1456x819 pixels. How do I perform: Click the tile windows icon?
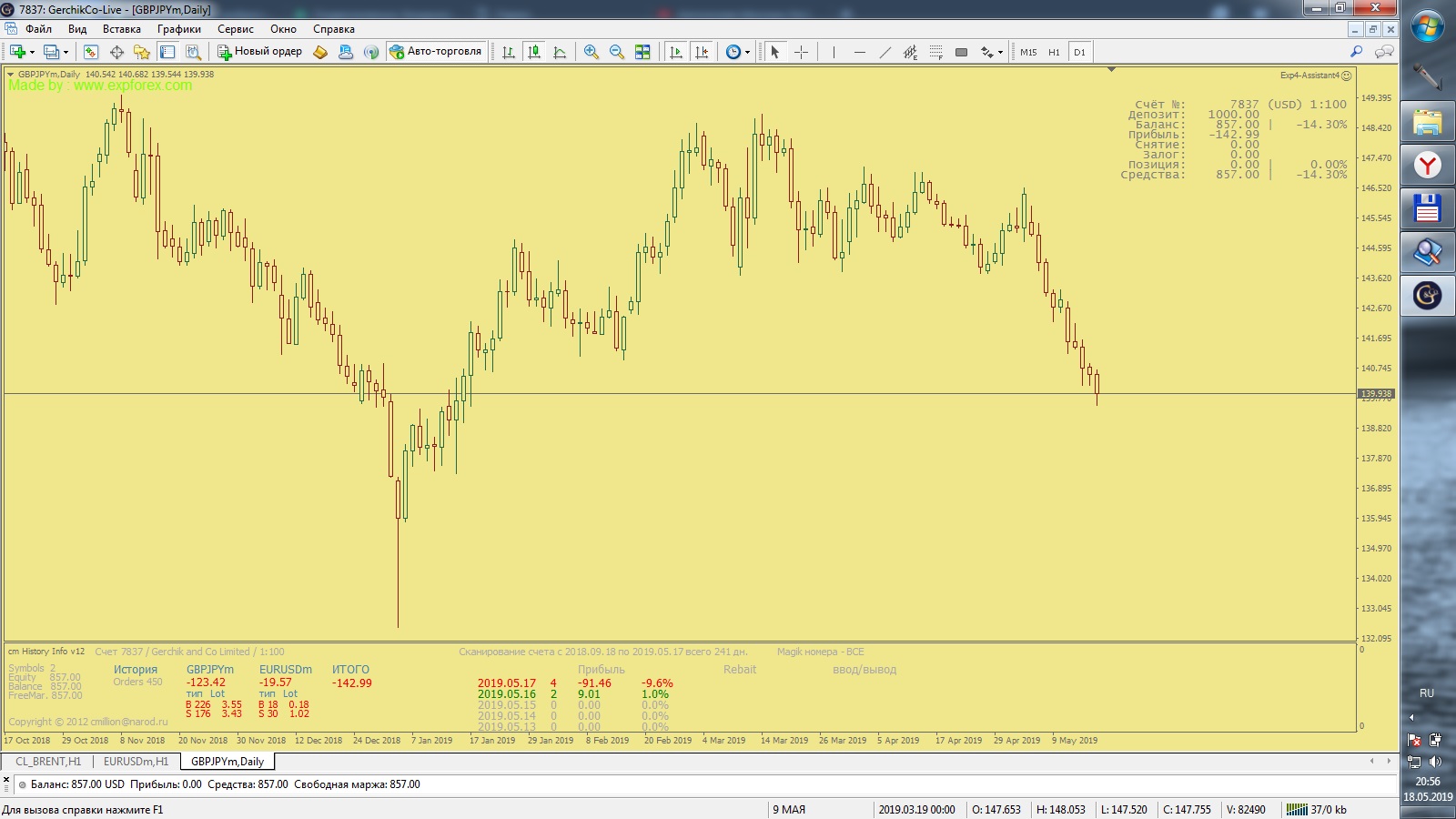[x=642, y=52]
